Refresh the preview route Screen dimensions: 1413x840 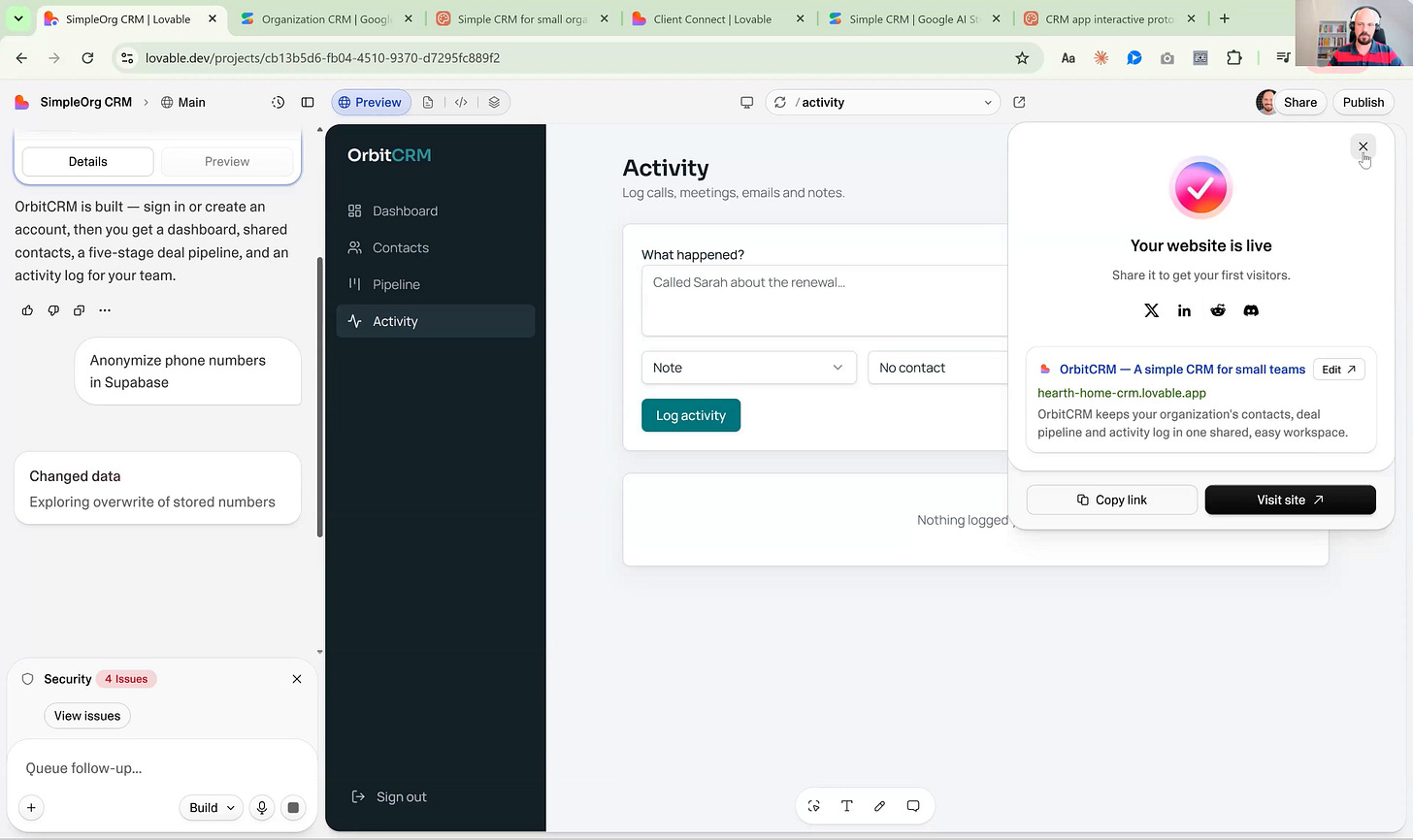pyautogui.click(x=780, y=102)
